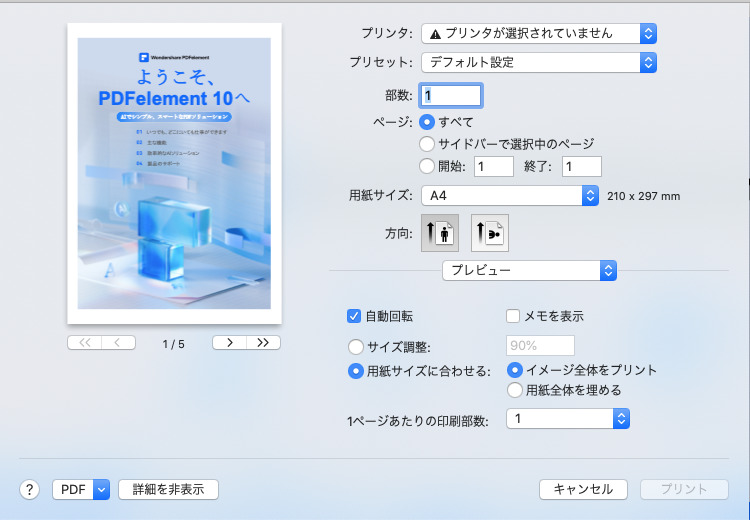Jump to last preview page

click(x=263, y=343)
